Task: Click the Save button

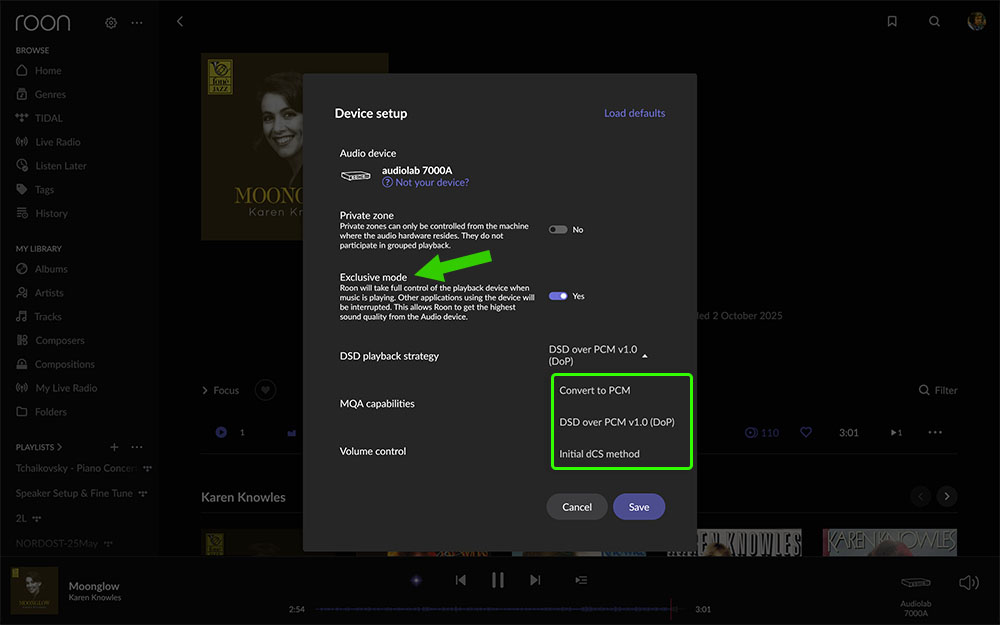Action: (x=638, y=507)
